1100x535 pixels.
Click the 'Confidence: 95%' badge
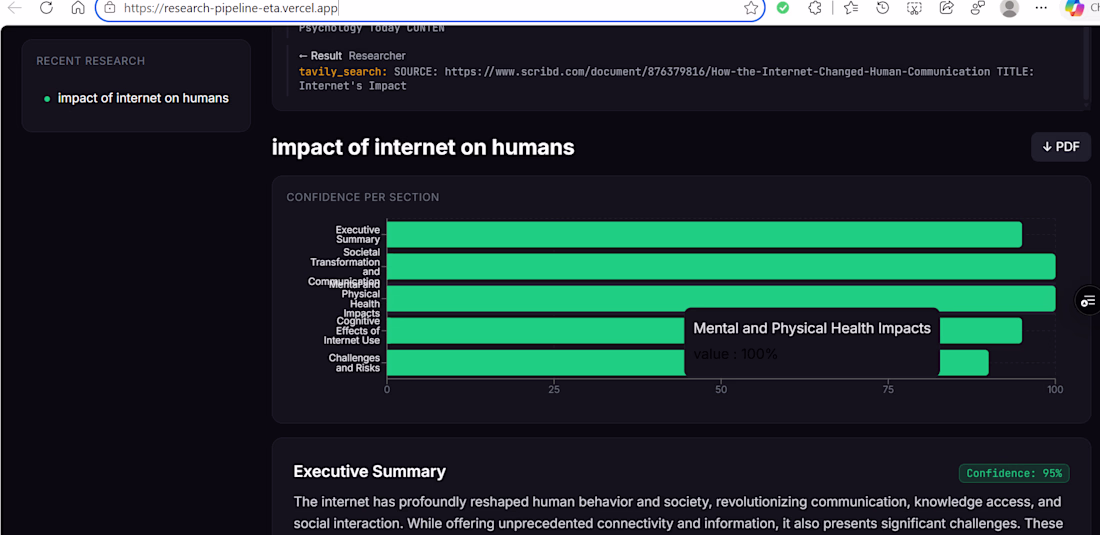(x=1014, y=473)
